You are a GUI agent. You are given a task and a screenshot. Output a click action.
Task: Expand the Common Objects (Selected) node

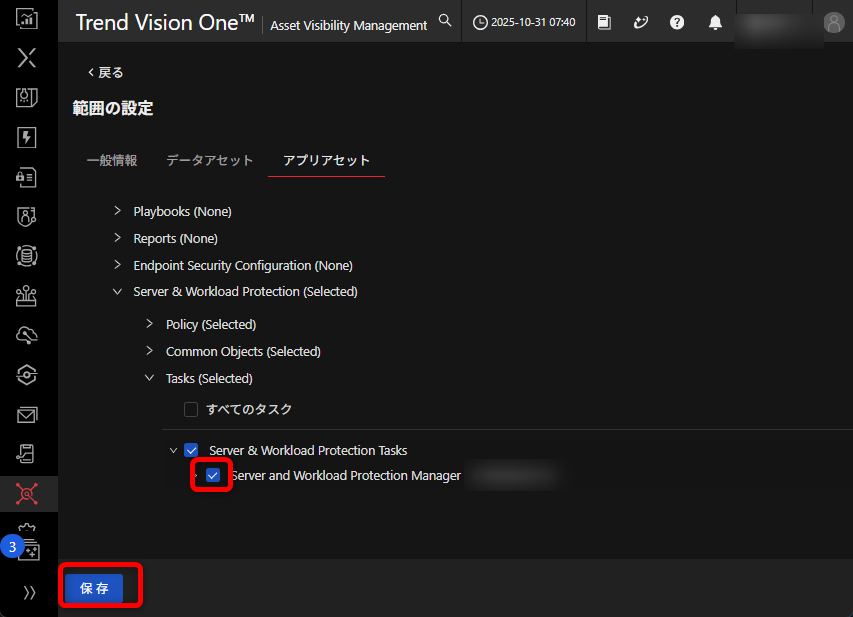coord(150,351)
